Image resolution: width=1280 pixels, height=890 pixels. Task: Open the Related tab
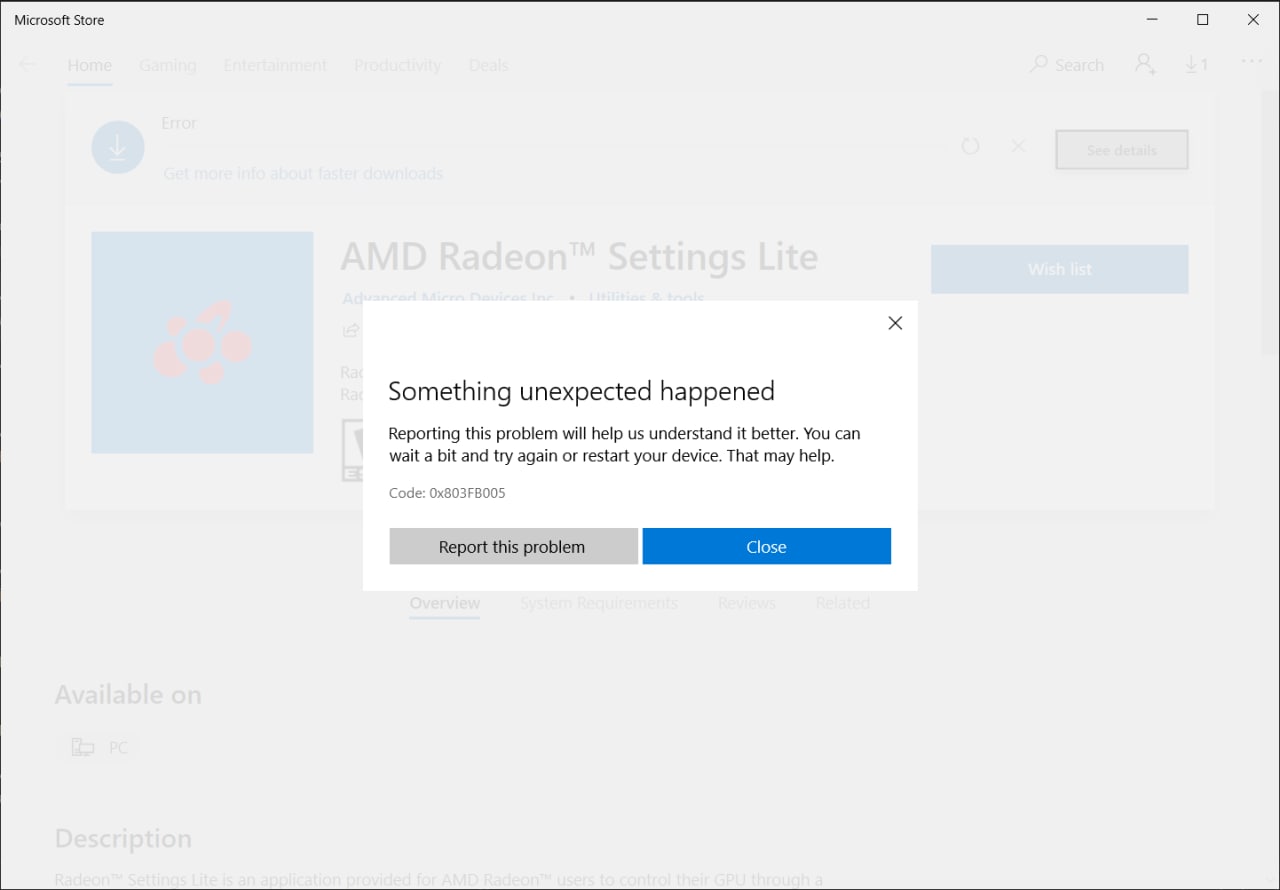[843, 603]
